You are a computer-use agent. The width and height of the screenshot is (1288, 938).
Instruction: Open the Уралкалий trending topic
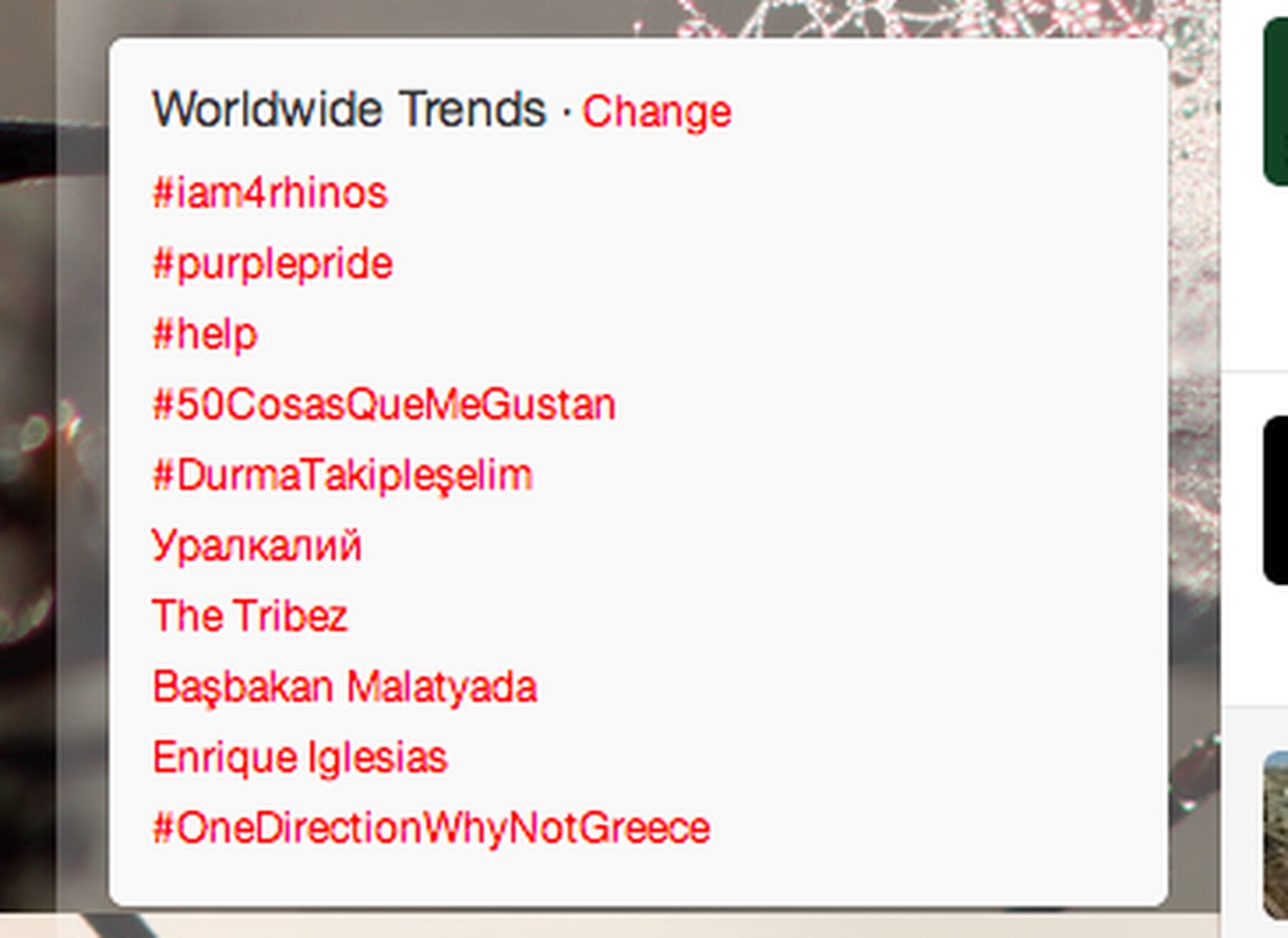click(x=257, y=546)
